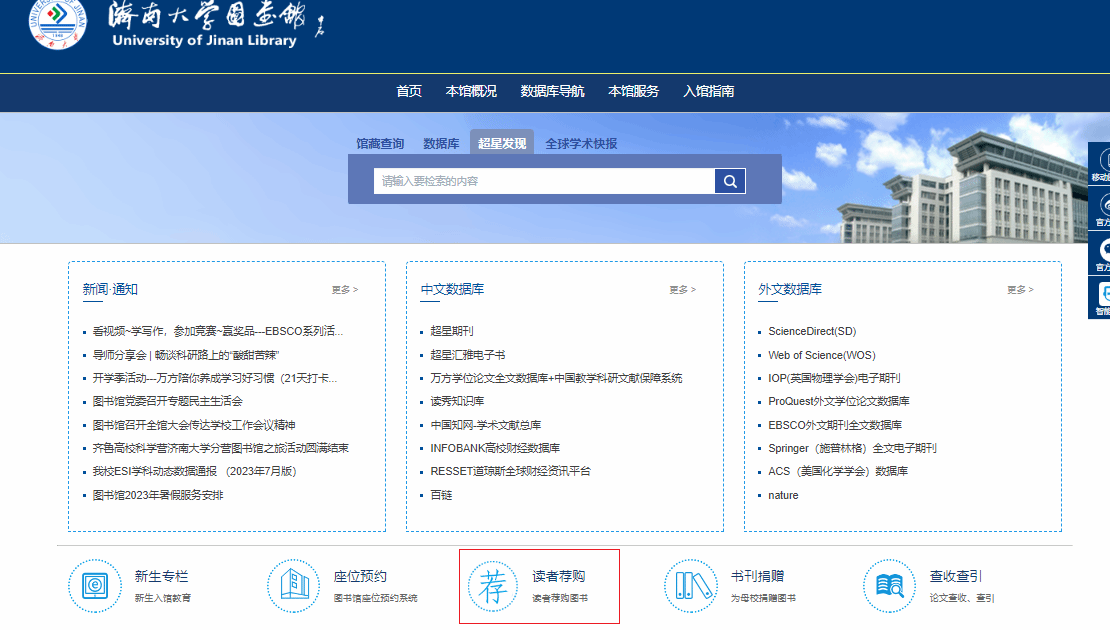Open the mobile library sidebar icon
The image size is (1110, 630).
tap(1101, 164)
